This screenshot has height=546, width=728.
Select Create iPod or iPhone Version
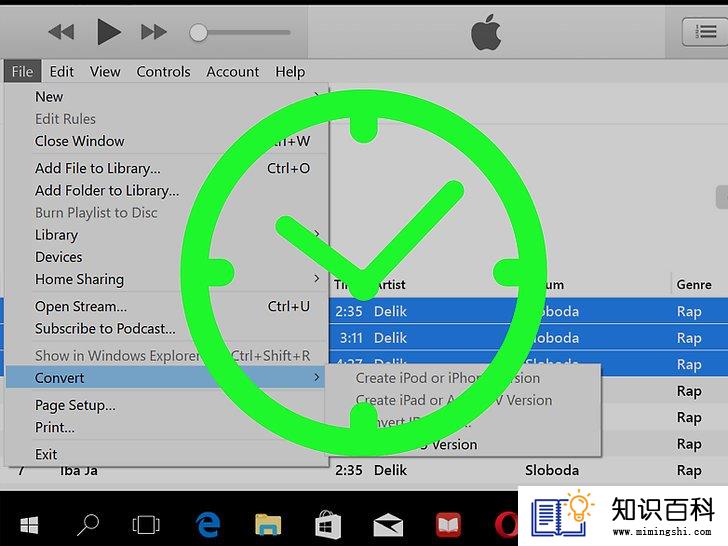click(x=463, y=378)
